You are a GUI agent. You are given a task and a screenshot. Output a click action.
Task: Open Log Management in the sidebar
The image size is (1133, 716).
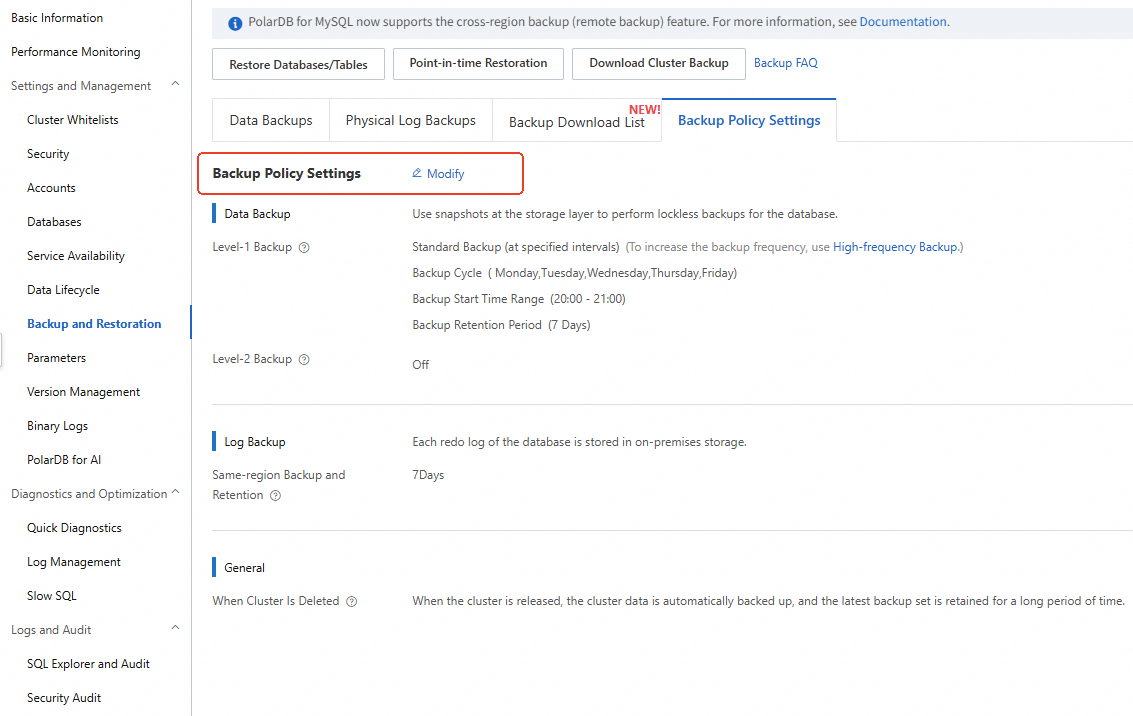(x=74, y=561)
